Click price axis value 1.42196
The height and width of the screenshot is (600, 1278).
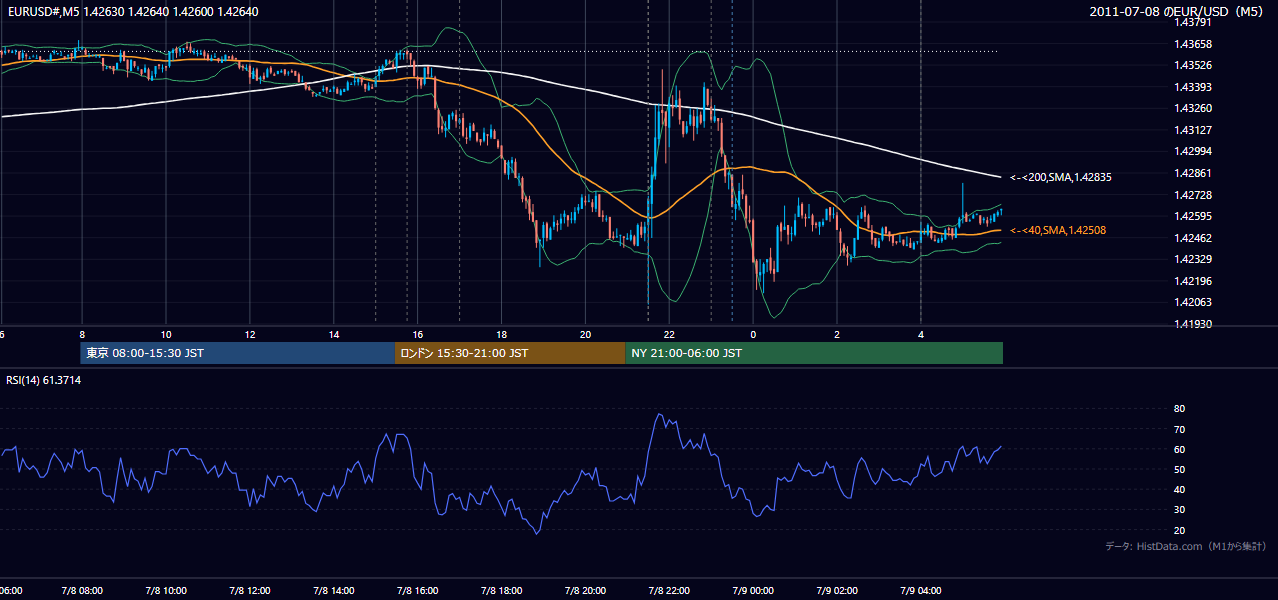1193,281
